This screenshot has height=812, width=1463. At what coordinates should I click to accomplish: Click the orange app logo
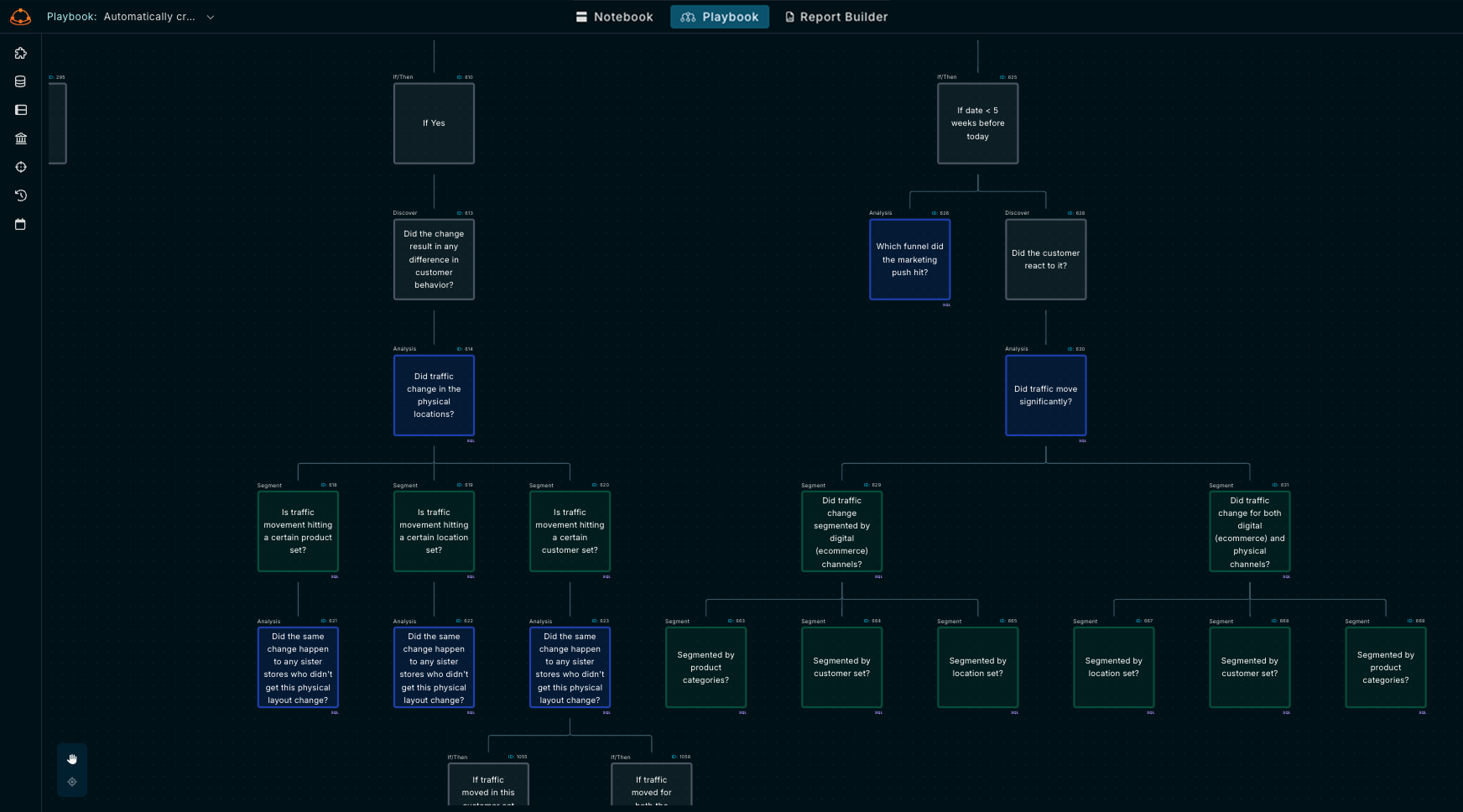pyautogui.click(x=20, y=17)
